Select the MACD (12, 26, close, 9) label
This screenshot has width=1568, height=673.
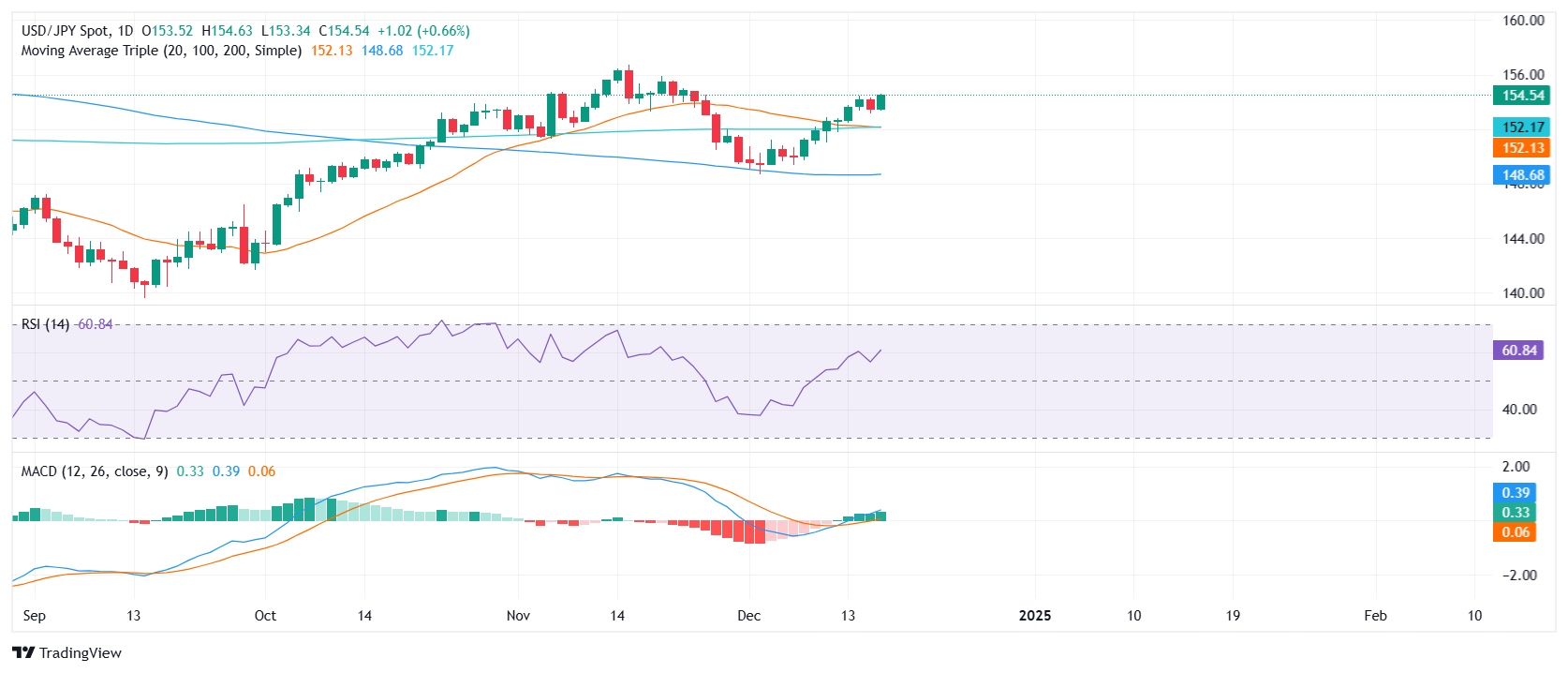(95, 471)
